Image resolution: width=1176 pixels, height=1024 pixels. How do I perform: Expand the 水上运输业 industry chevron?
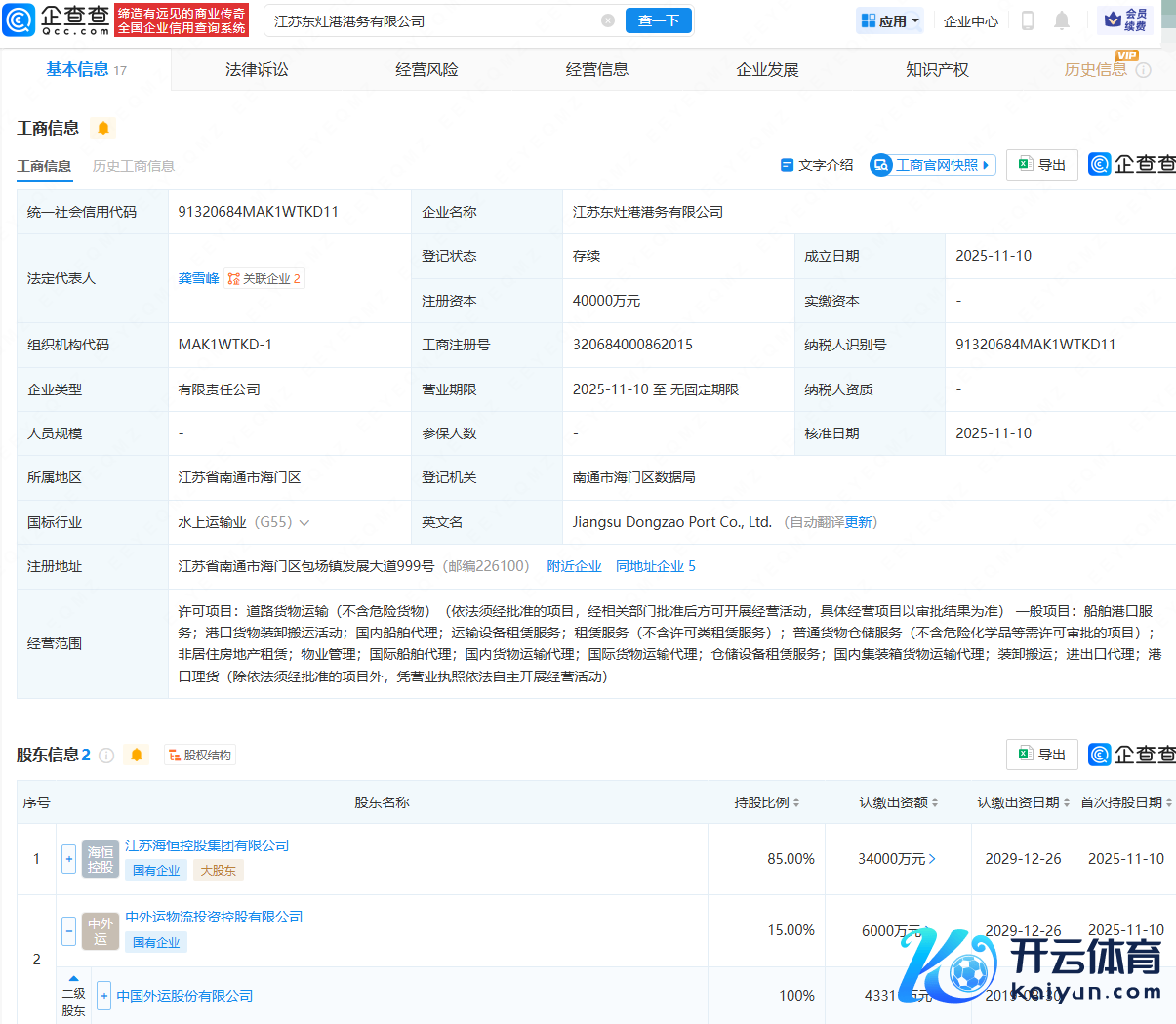point(304,523)
